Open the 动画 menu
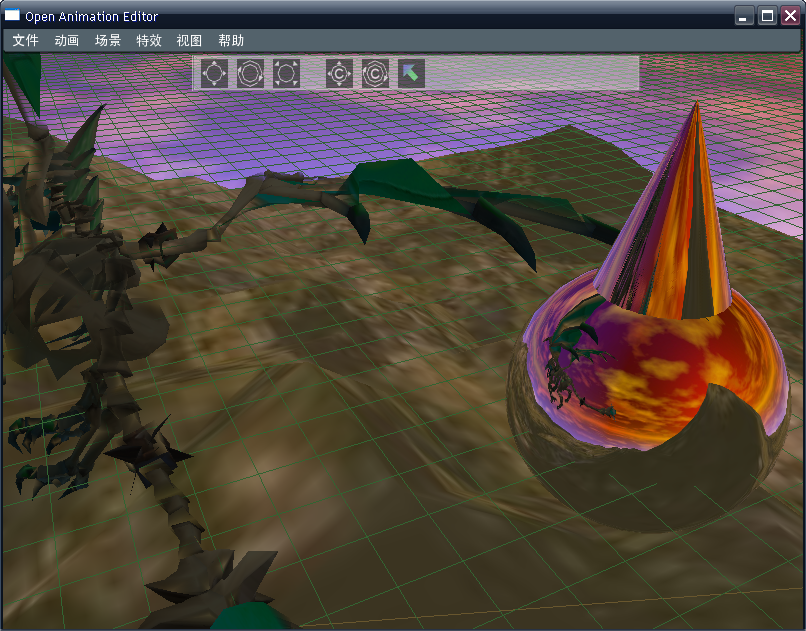 click(x=67, y=41)
